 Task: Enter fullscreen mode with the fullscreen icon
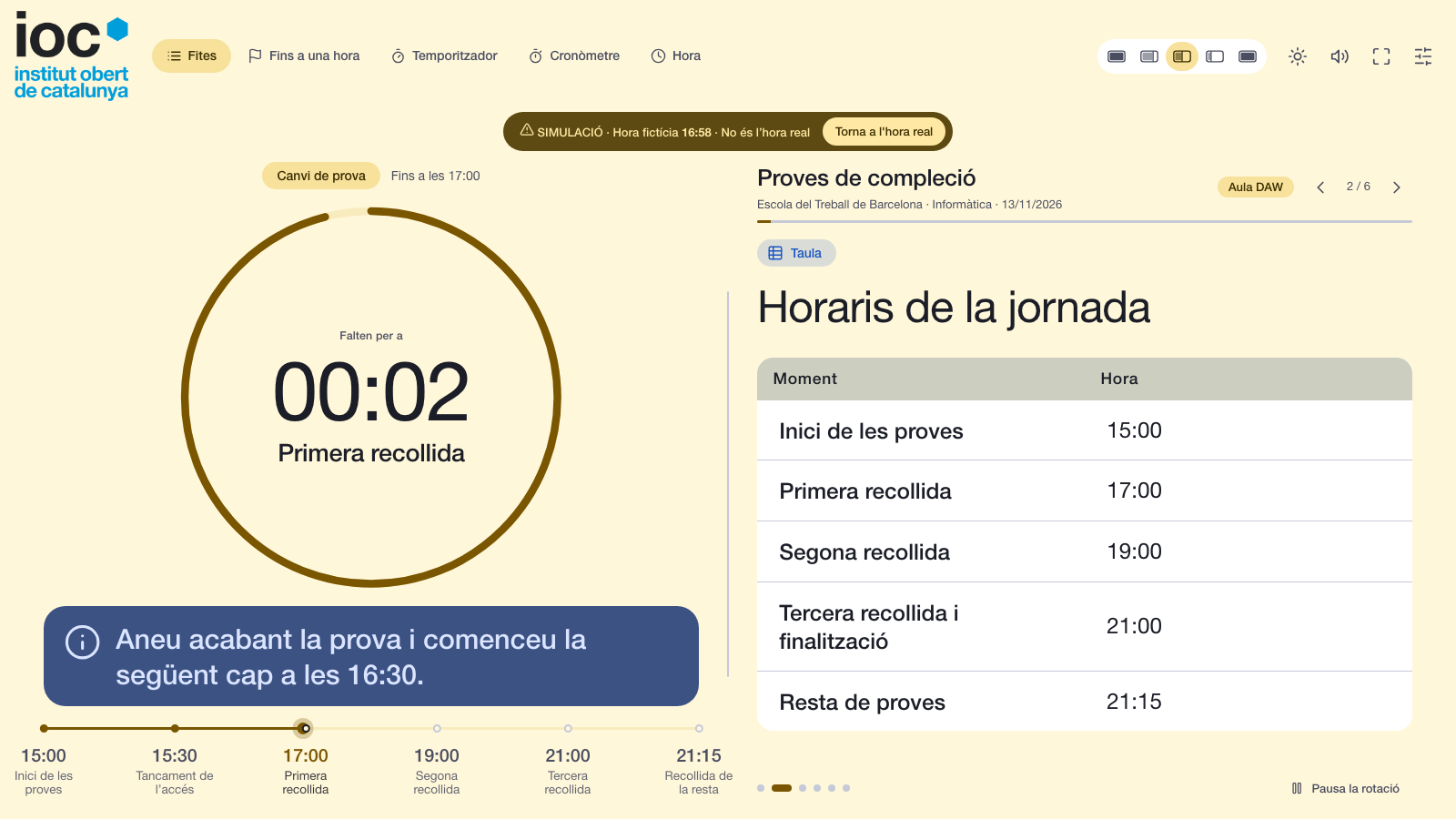(1381, 56)
